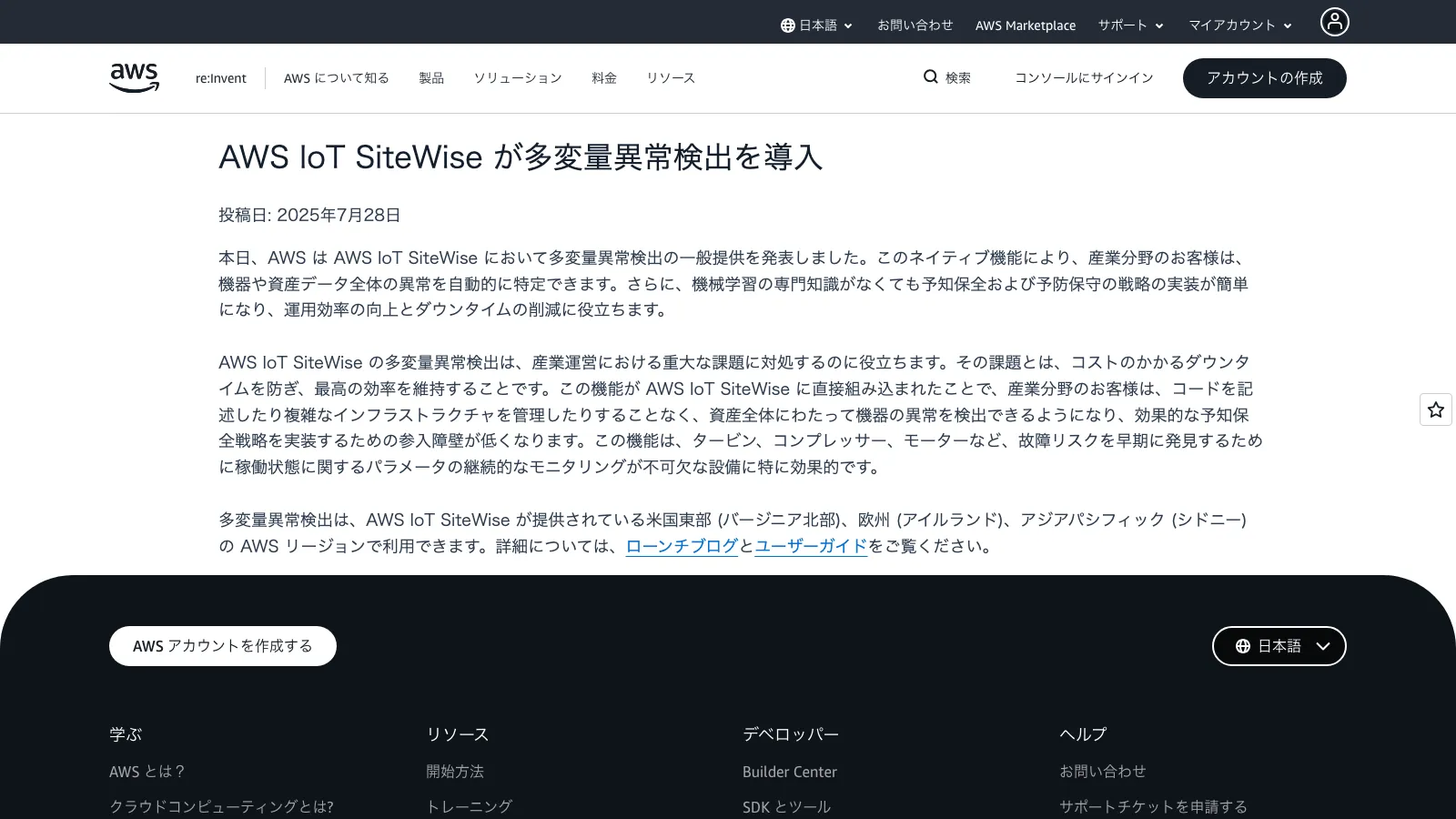
Task: Click AWS アカウントを作成する button
Action: coord(223,646)
